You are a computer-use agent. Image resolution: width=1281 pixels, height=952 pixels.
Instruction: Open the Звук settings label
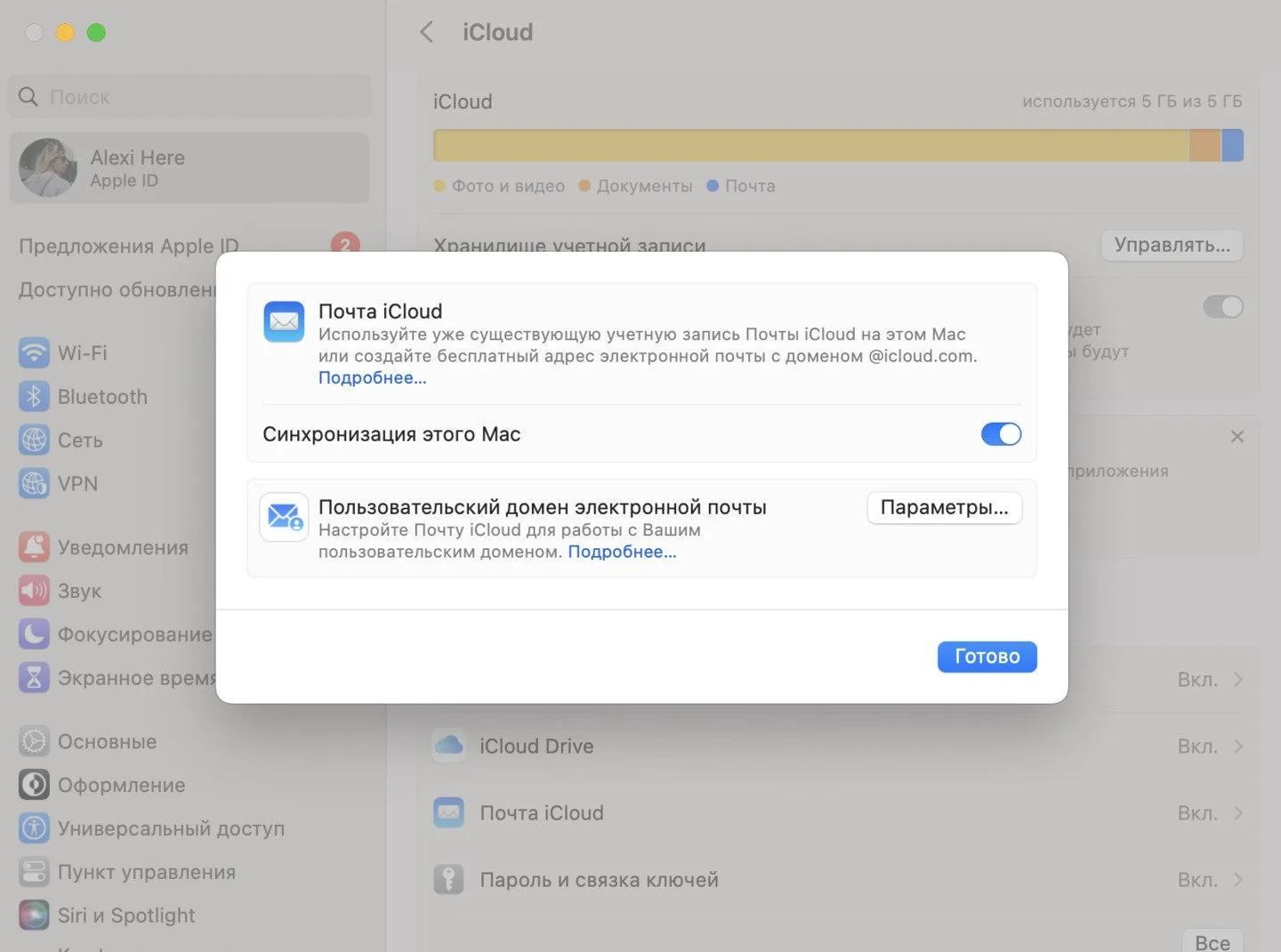click(x=79, y=591)
